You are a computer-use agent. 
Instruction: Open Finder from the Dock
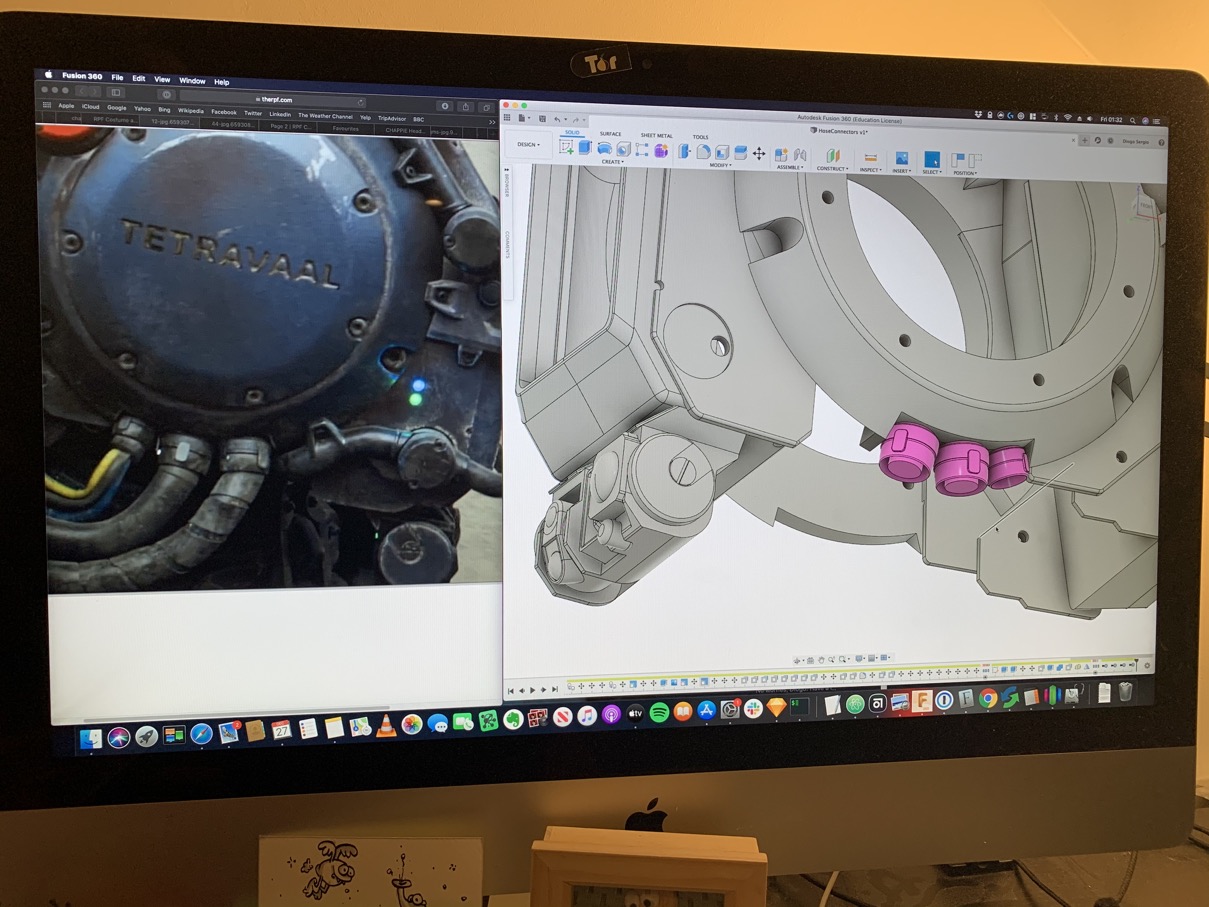[91, 738]
